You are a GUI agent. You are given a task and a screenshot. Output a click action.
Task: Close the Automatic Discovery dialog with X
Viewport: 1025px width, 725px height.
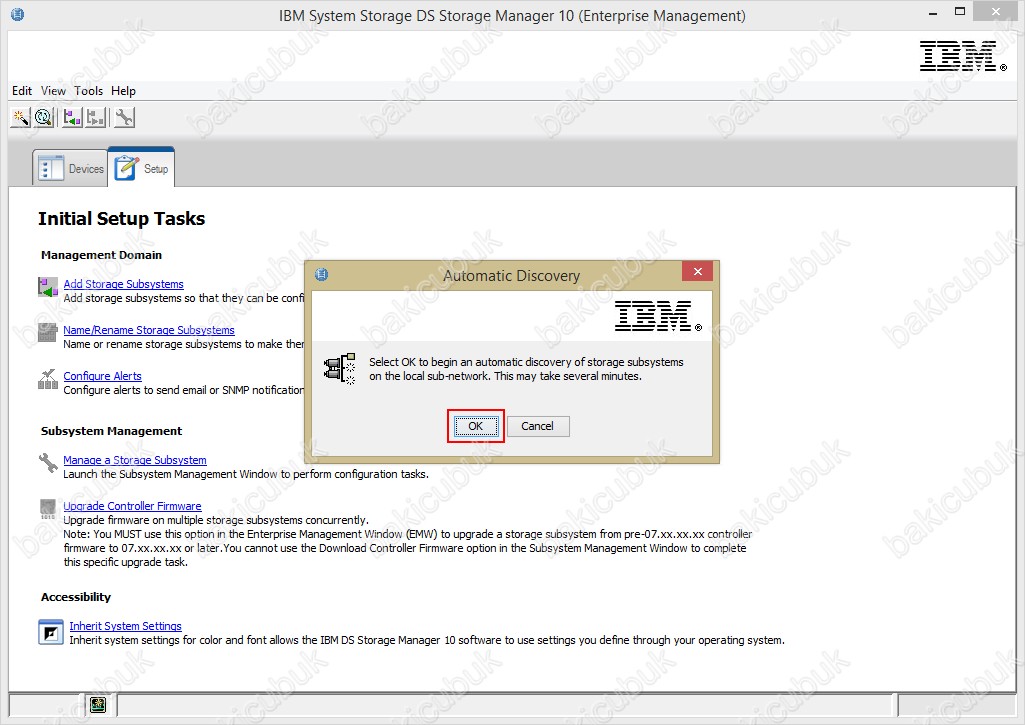(697, 271)
